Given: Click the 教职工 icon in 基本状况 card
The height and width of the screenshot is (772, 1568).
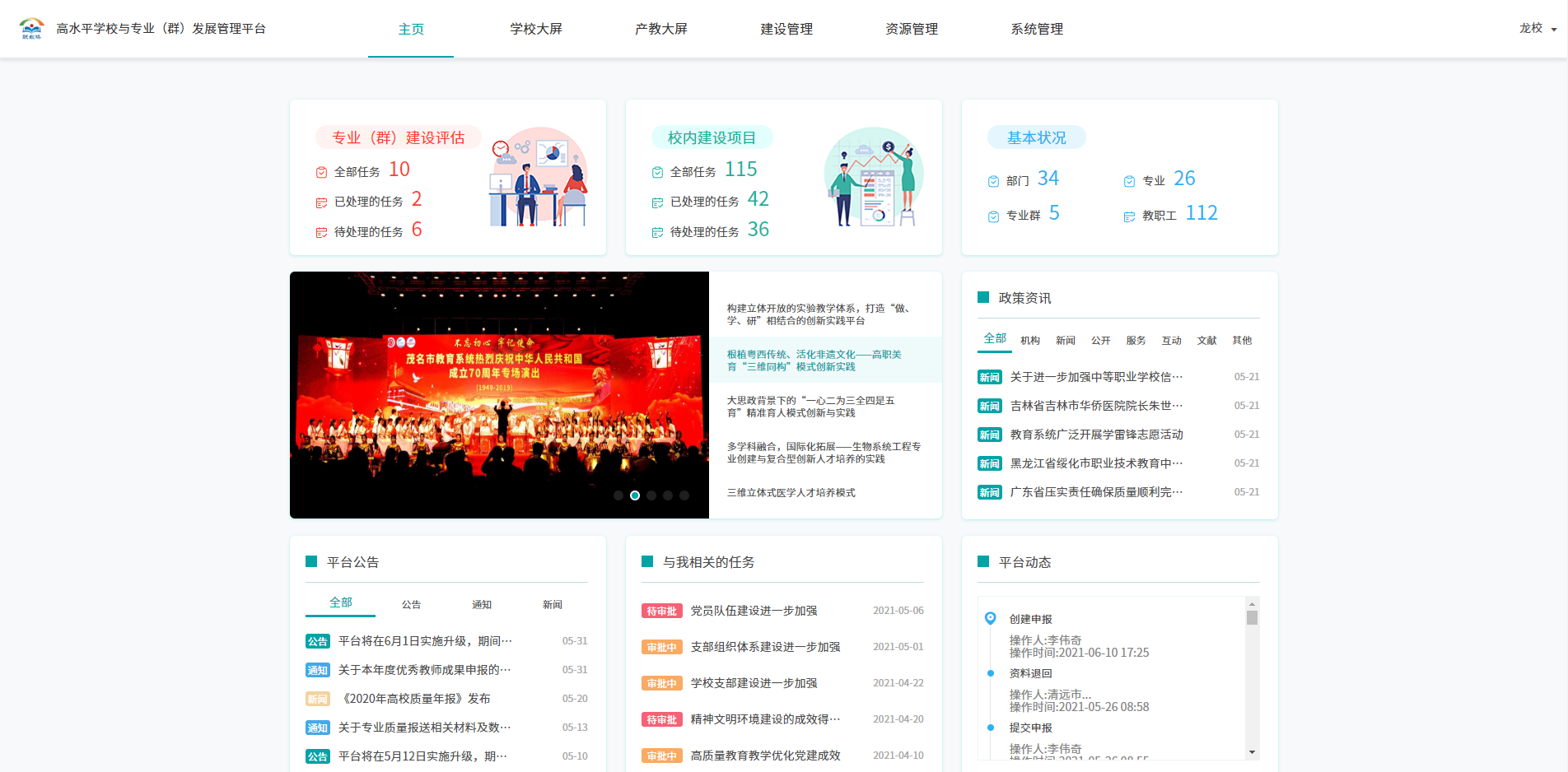Looking at the screenshot, I should pyautogui.click(x=1129, y=216).
